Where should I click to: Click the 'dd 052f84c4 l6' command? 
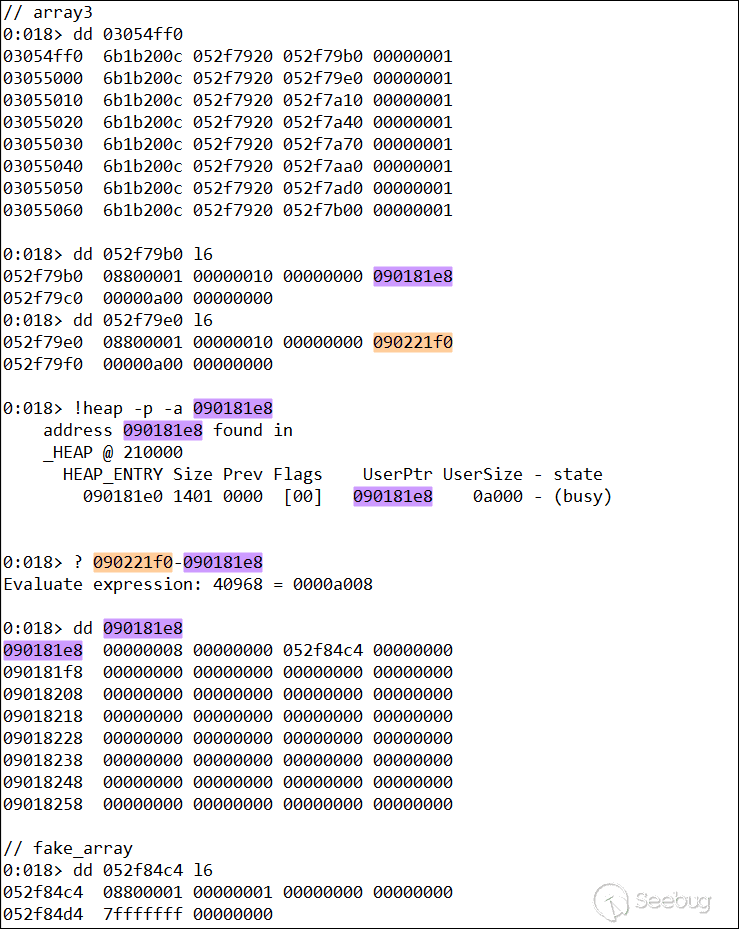(x=143, y=870)
